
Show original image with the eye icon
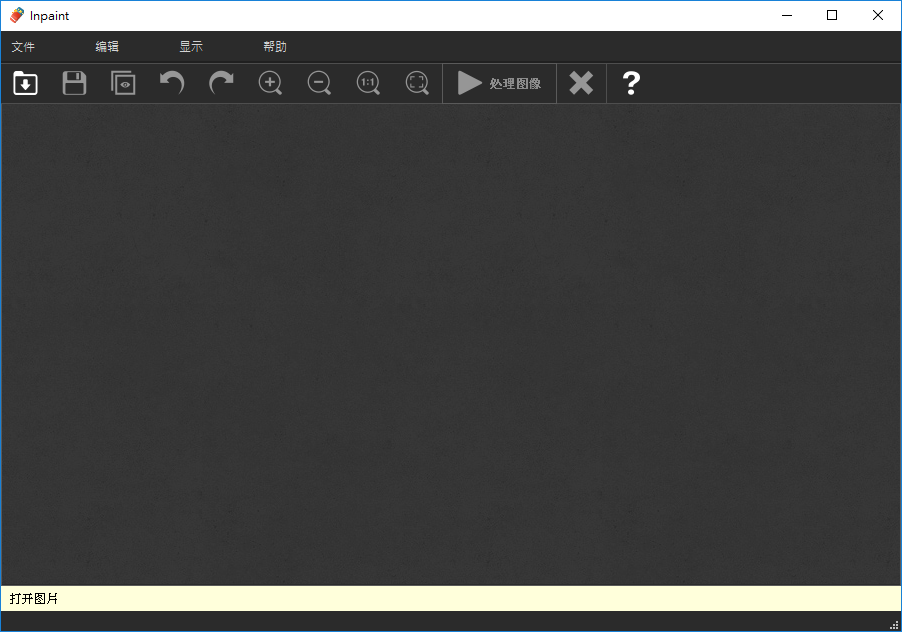coord(123,83)
